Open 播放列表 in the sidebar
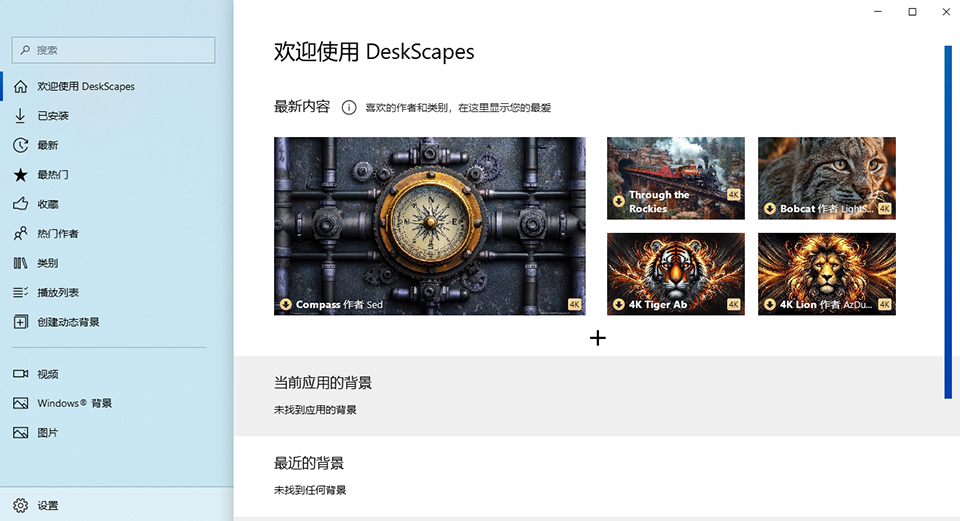Image resolution: width=960 pixels, height=521 pixels. (116, 292)
